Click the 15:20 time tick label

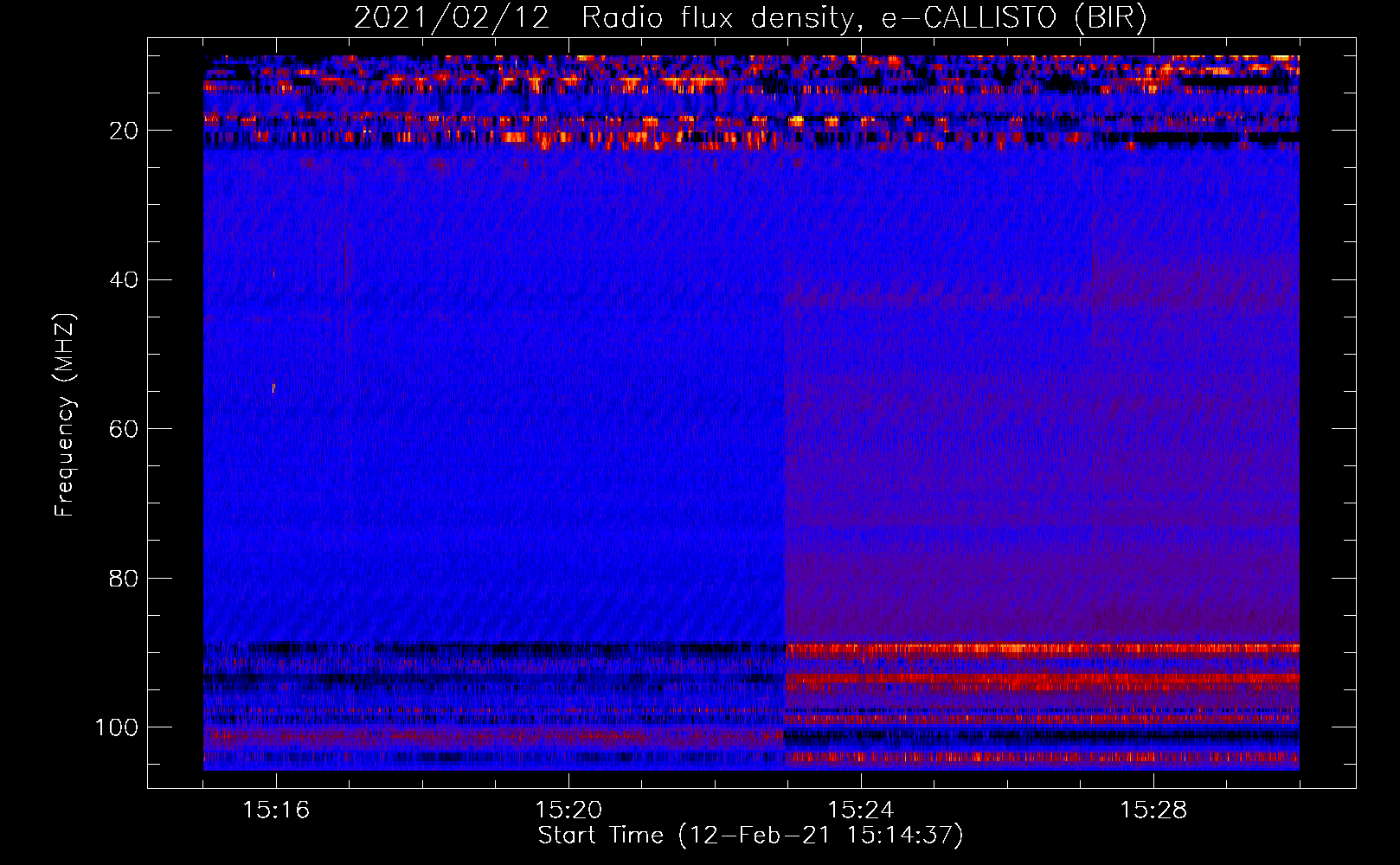pyautogui.click(x=568, y=811)
